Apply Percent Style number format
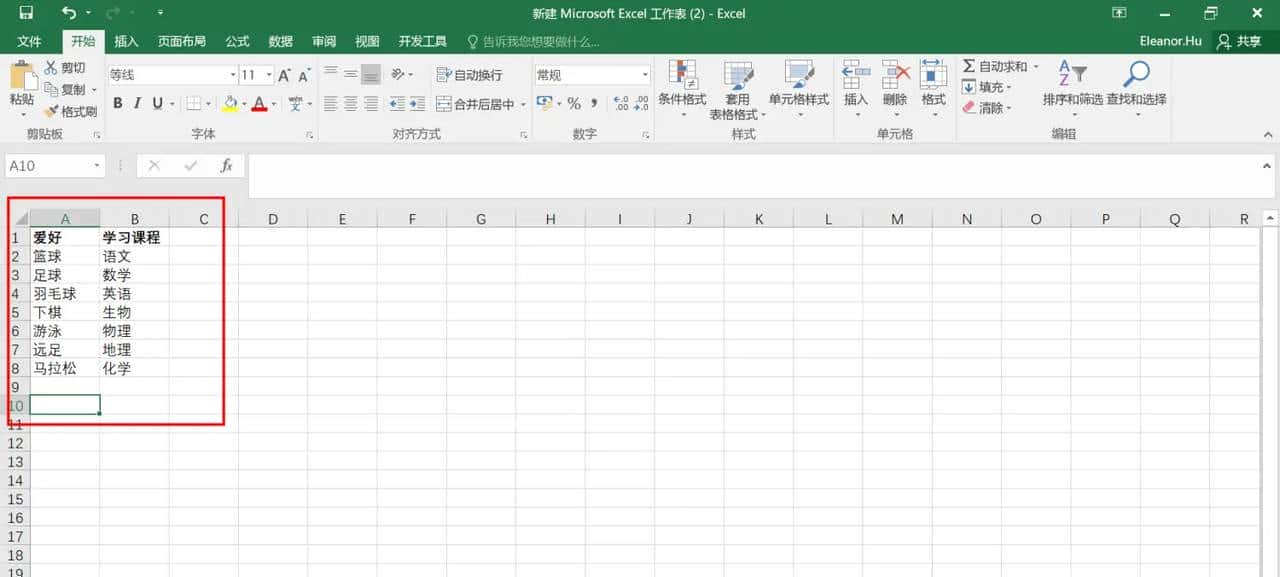The width and height of the screenshot is (1280, 577). pos(574,102)
